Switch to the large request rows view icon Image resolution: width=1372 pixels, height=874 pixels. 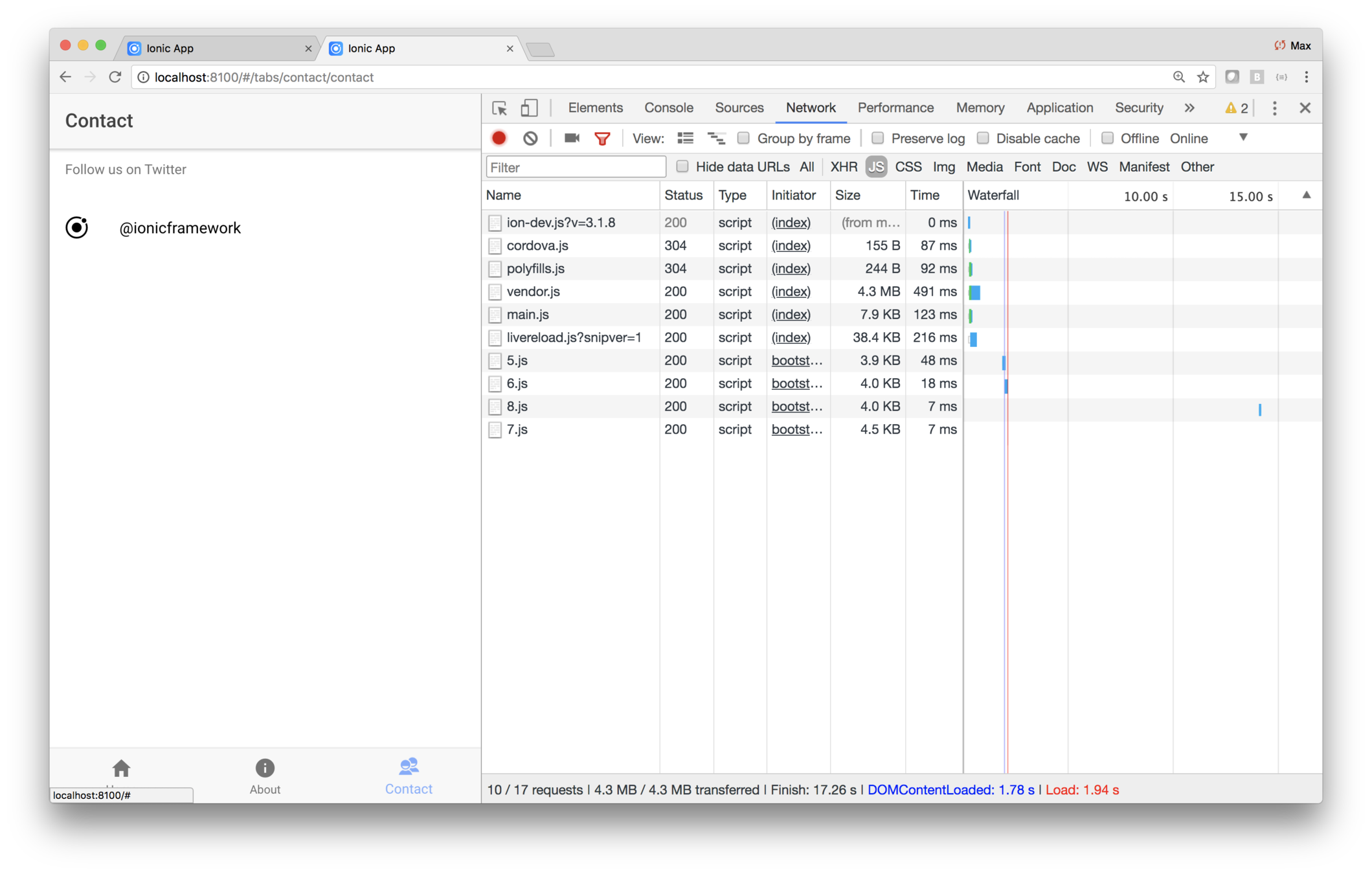pos(685,139)
